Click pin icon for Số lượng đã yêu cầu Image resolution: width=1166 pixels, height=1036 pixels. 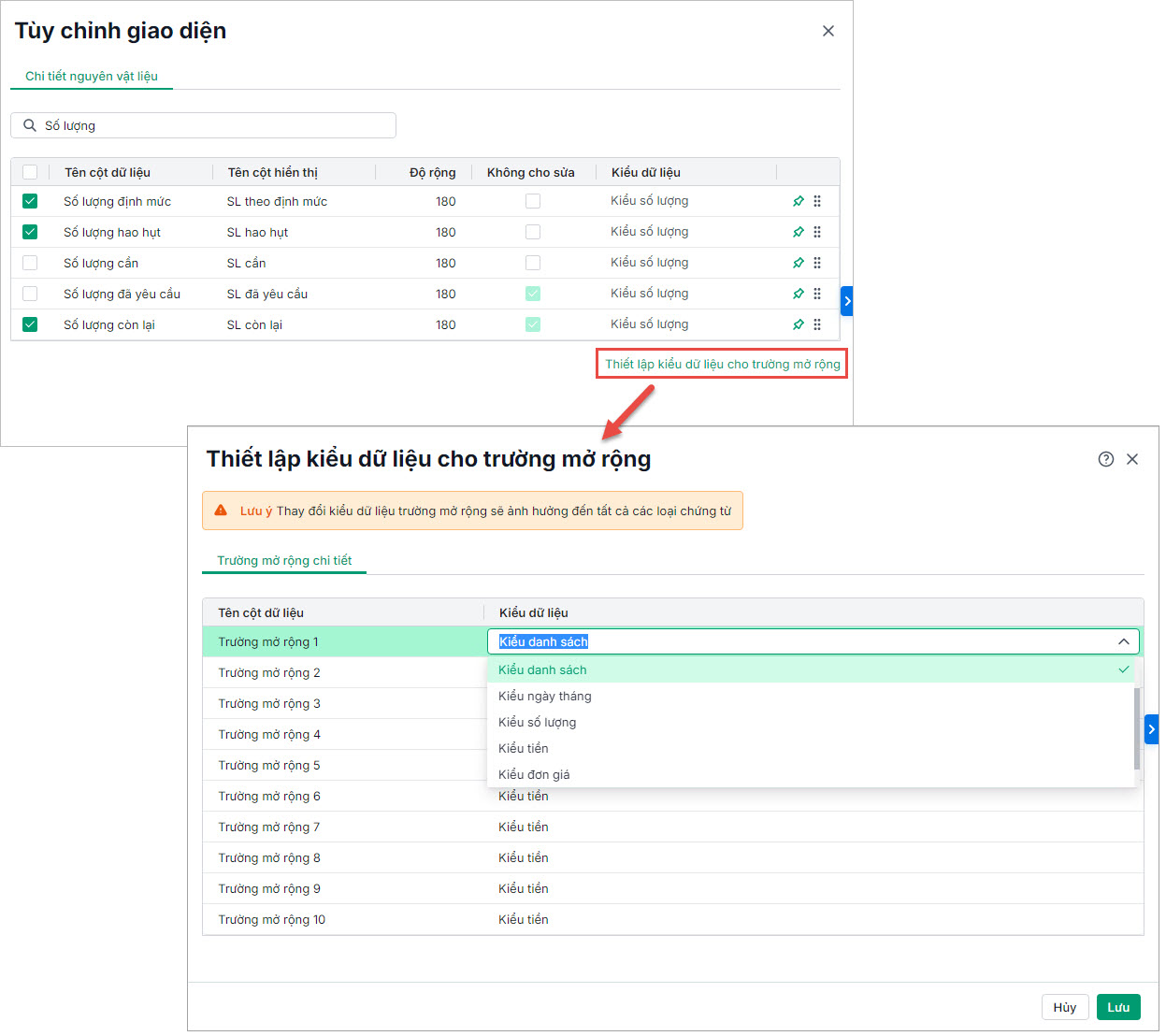click(x=798, y=294)
